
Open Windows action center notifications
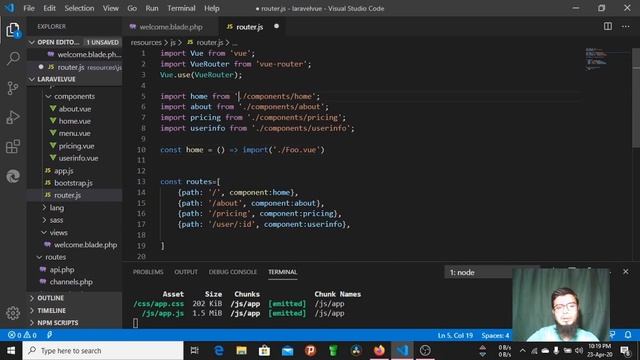point(625,351)
